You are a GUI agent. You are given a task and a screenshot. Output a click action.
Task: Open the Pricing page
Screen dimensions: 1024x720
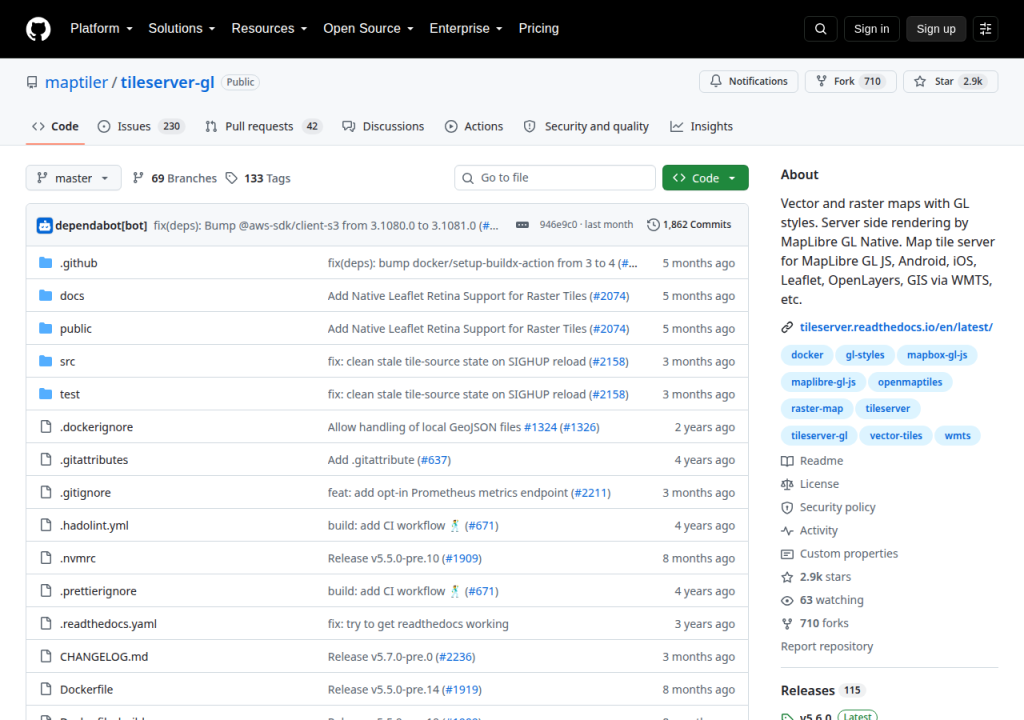click(539, 29)
